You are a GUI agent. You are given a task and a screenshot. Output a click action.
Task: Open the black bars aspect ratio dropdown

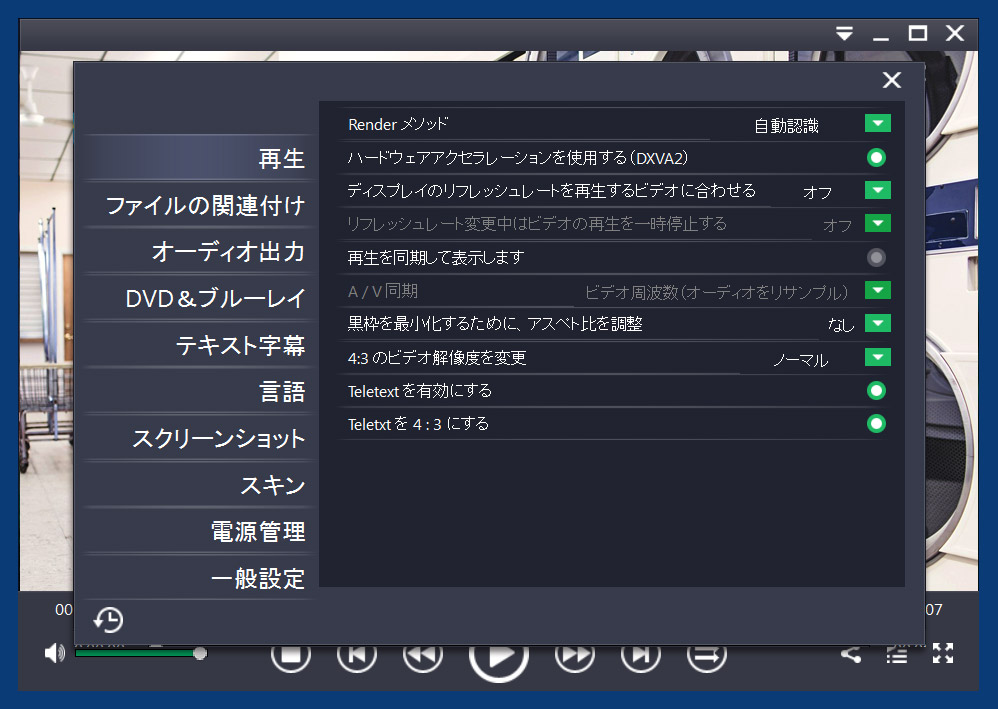(877, 324)
